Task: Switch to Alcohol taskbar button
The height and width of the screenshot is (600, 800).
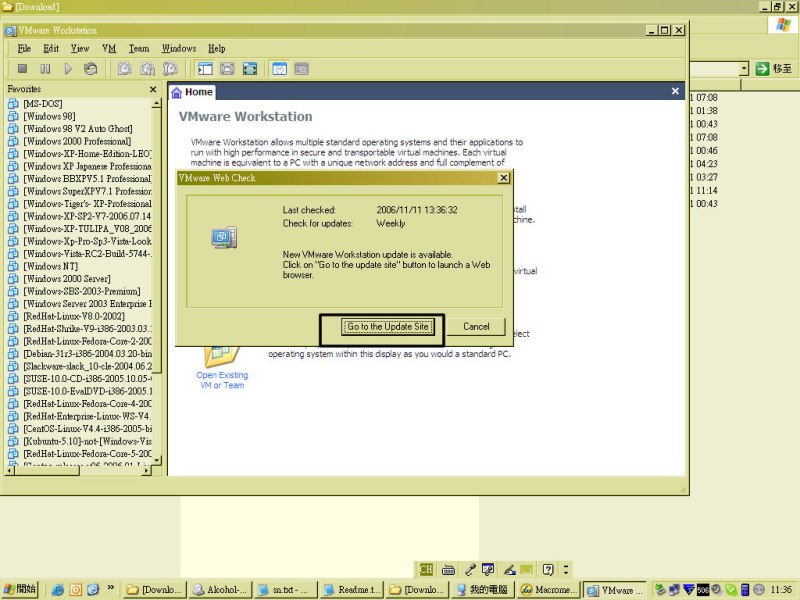Action: [221, 590]
